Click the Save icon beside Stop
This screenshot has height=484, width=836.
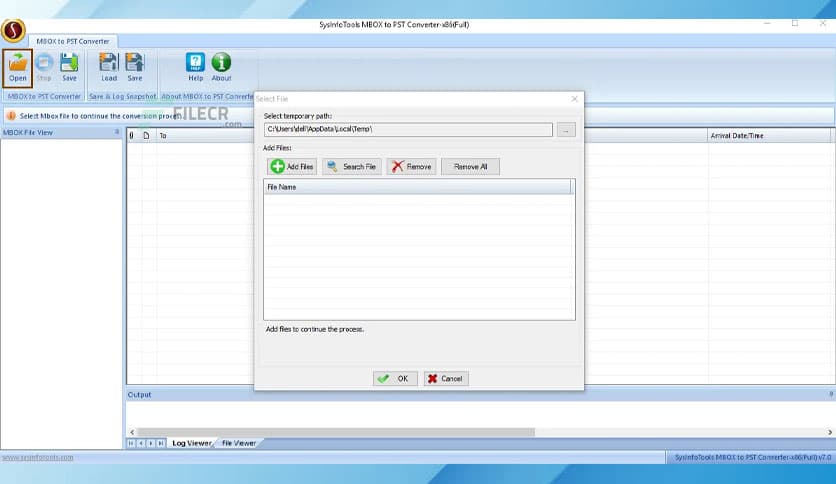click(69, 68)
